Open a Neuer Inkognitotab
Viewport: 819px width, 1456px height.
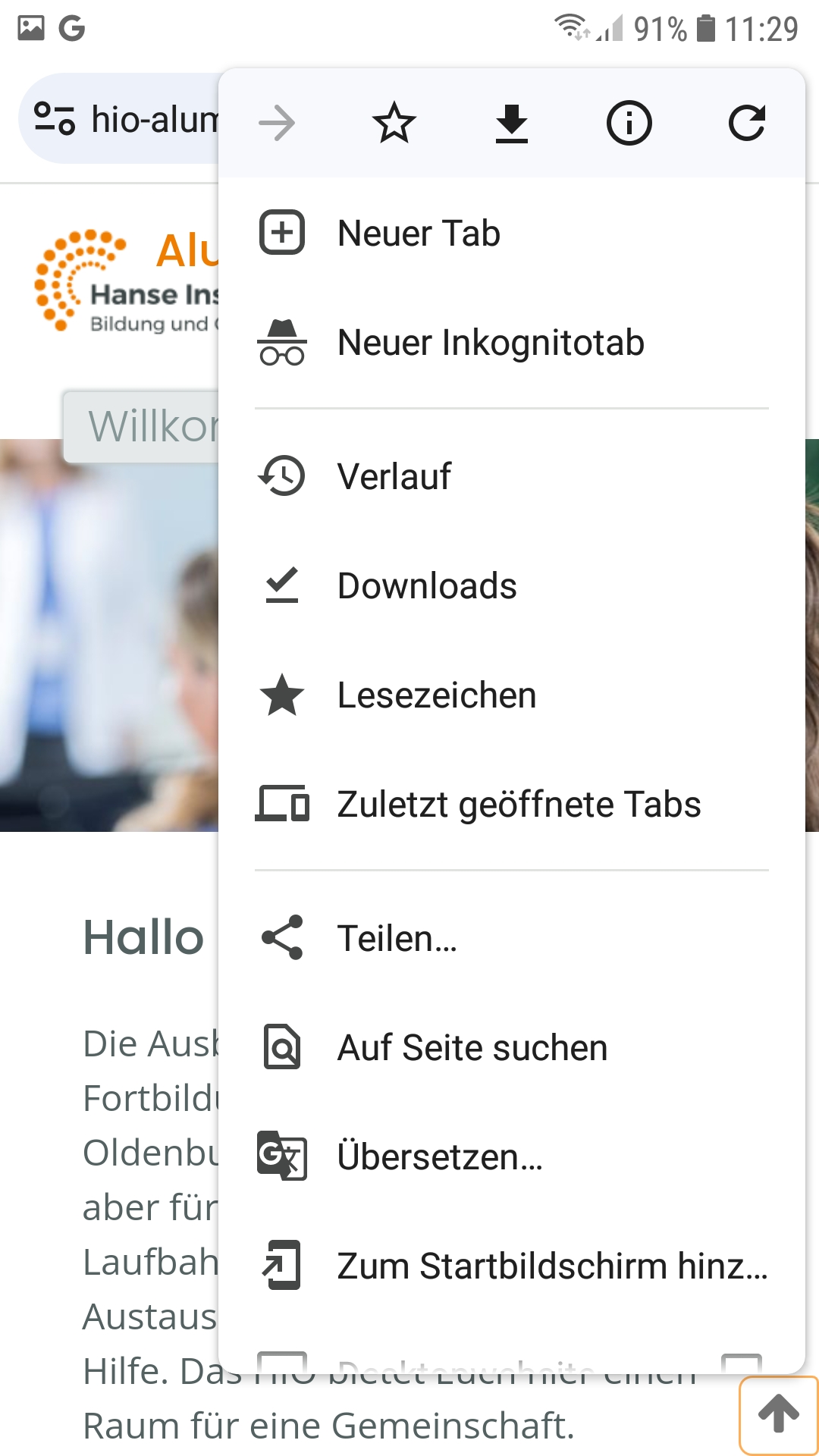tap(491, 342)
